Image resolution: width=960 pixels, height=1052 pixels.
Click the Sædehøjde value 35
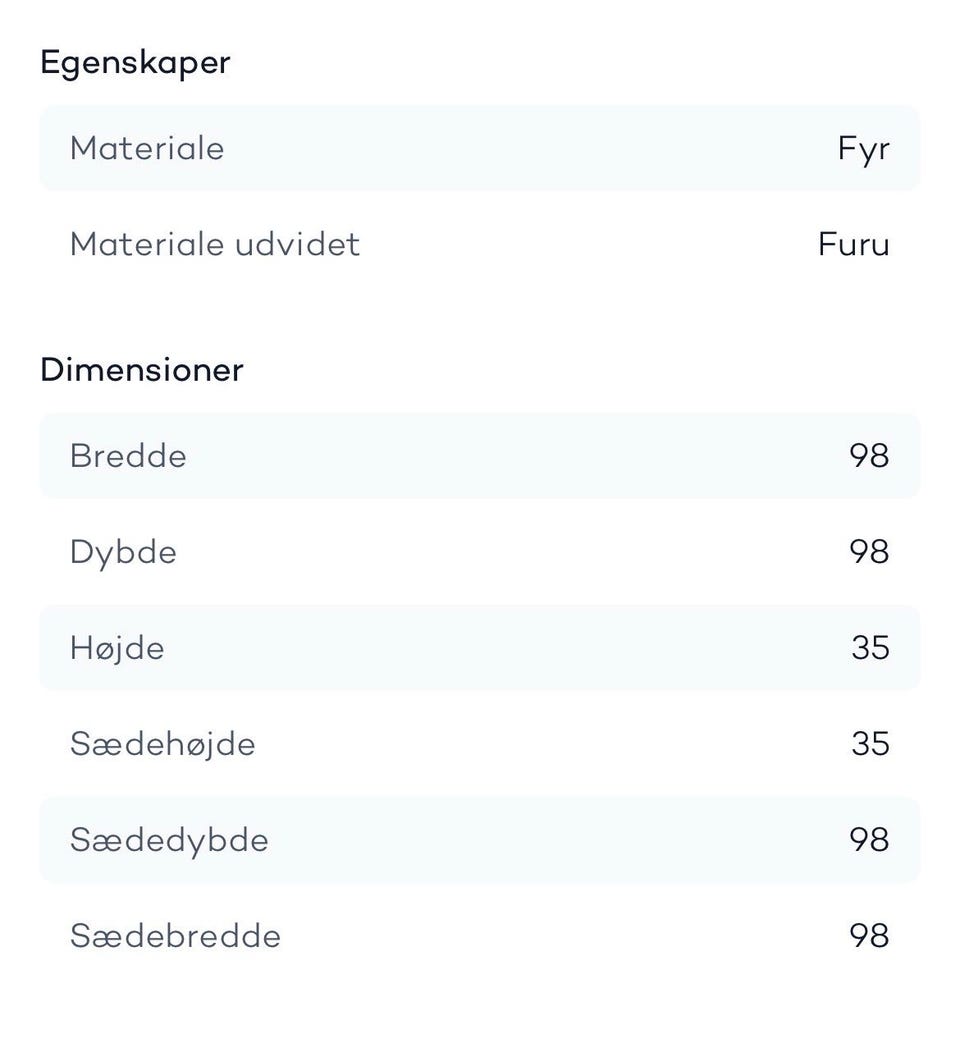click(x=870, y=744)
